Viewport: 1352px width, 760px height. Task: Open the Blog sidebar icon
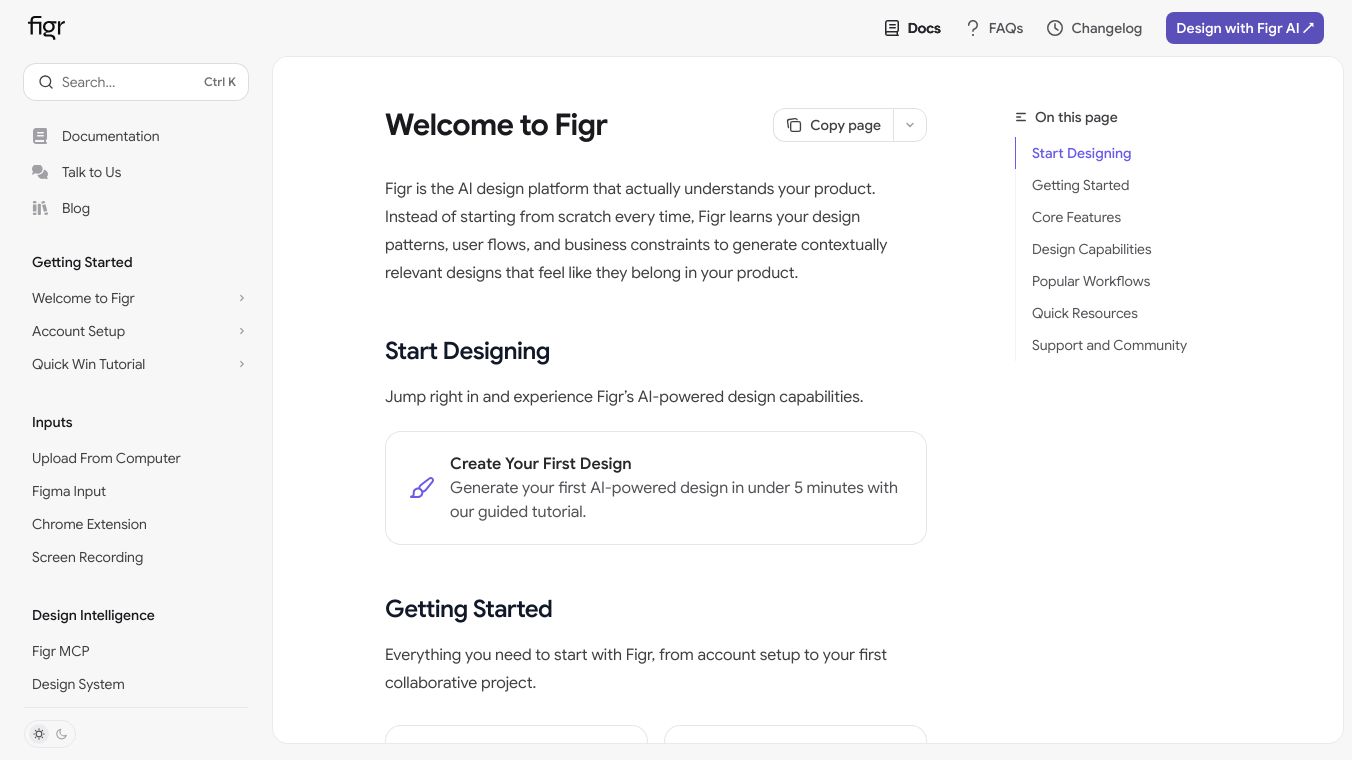[x=40, y=208]
